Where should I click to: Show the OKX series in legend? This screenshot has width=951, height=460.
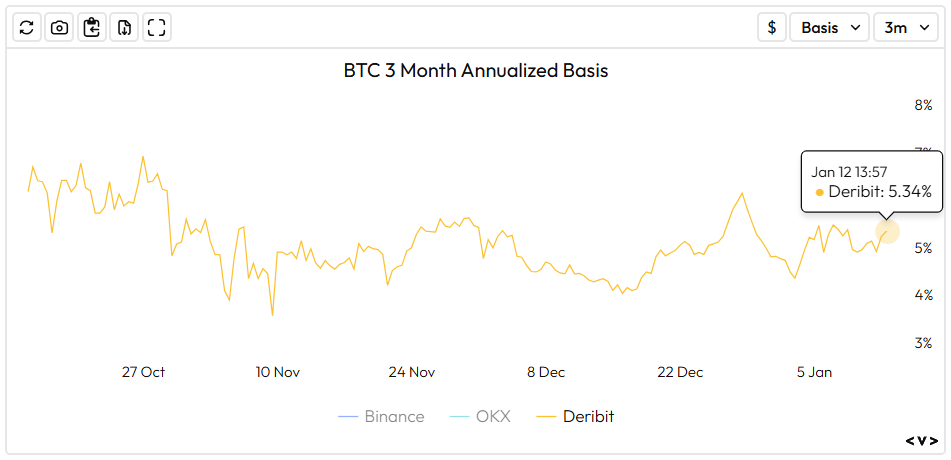481,416
